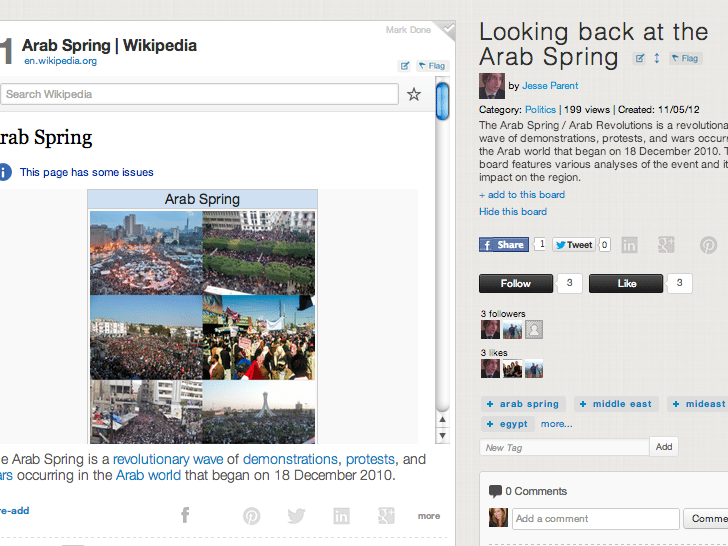728x546 pixels.
Task: Like this board
Action: [x=626, y=284]
